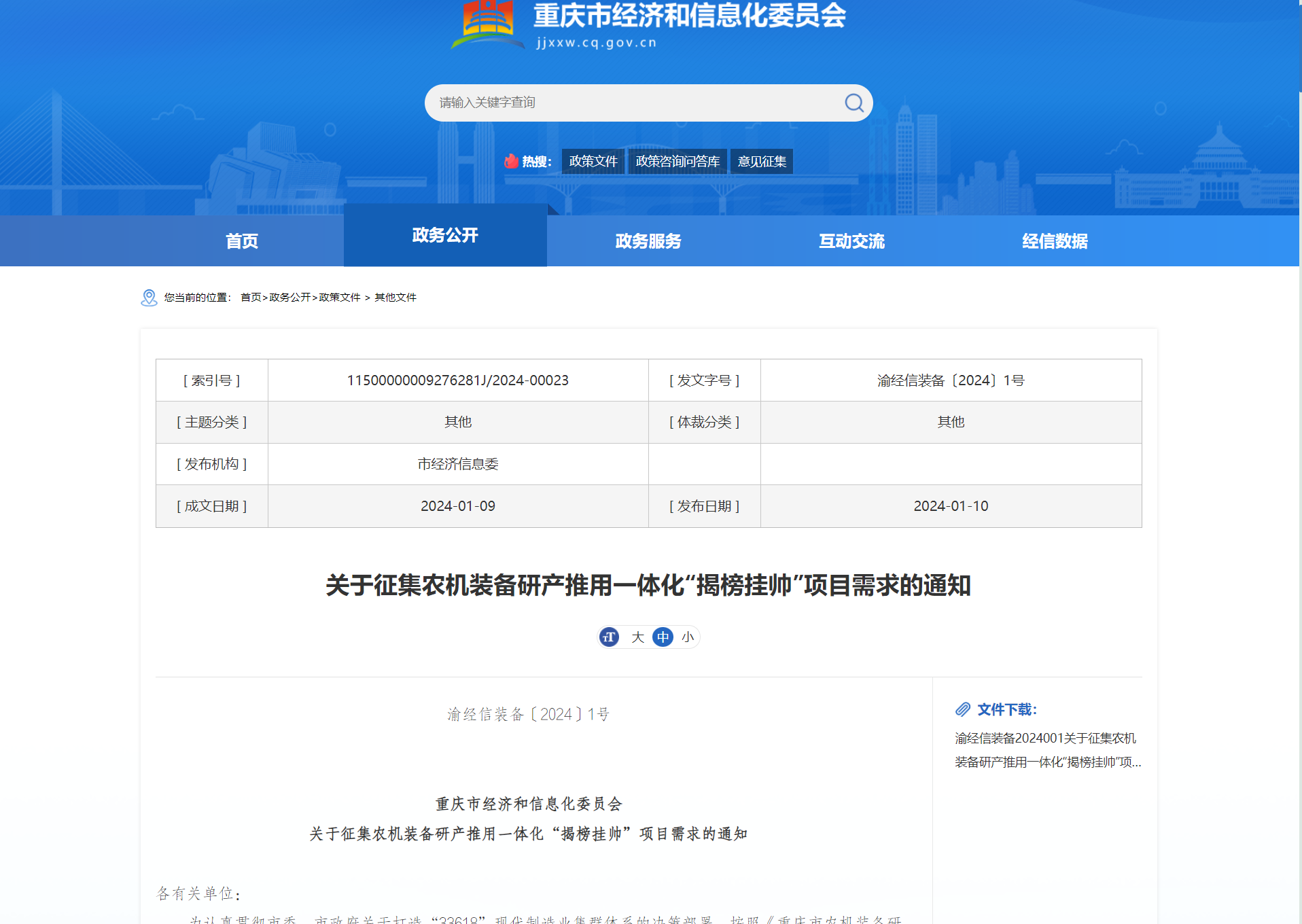Image resolution: width=1302 pixels, height=924 pixels.
Task: Switch to 互动交流 tab
Action: tap(851, 241)
